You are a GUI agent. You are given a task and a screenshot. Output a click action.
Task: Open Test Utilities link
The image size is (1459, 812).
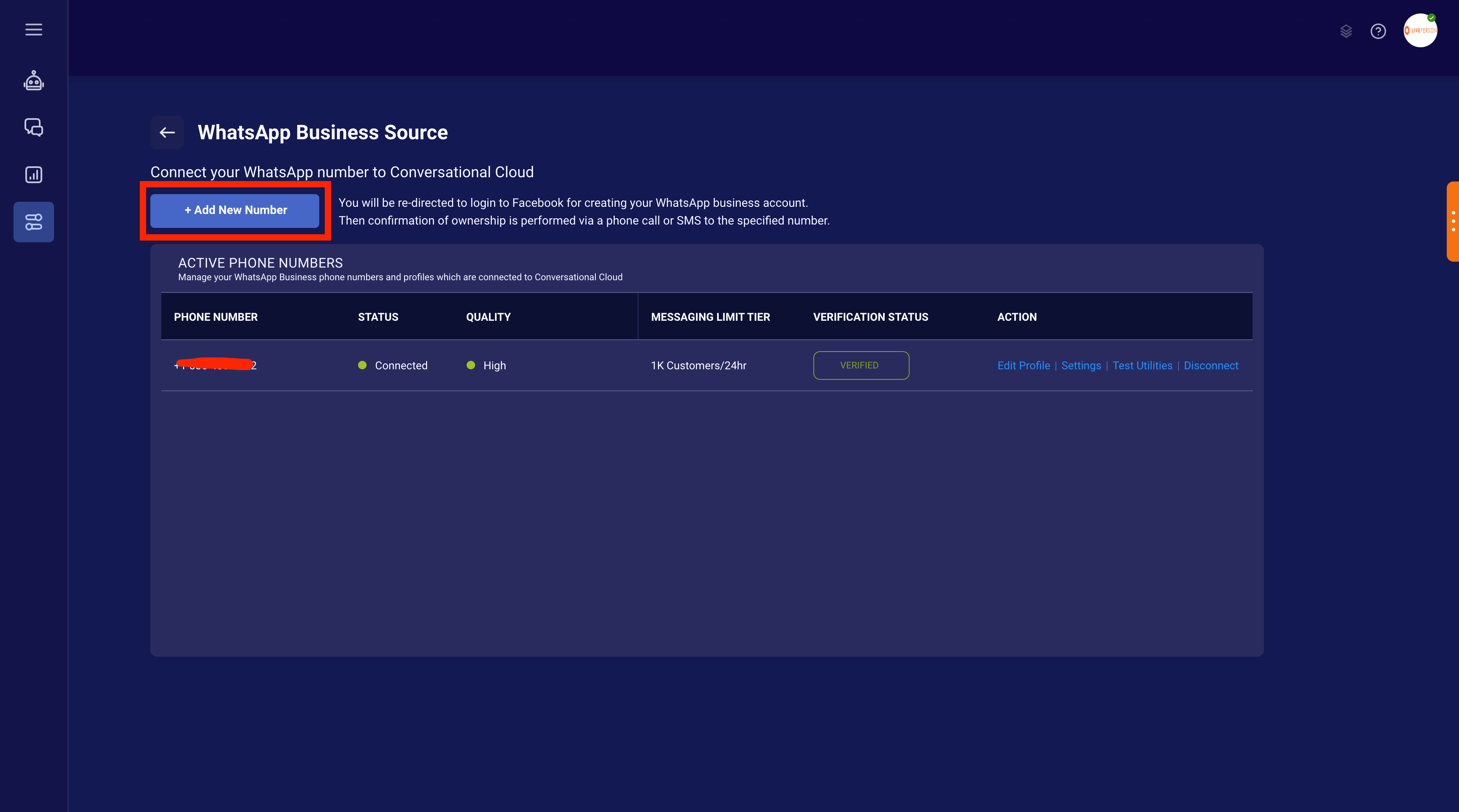(1142, 365)
